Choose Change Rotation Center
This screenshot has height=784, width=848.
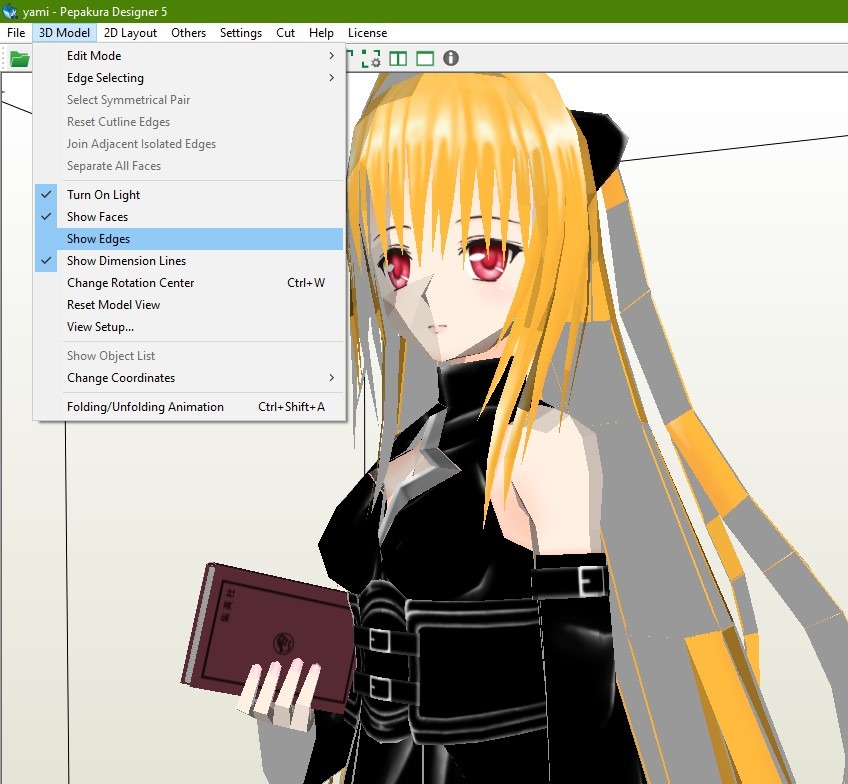pyautogui.click(x=189, y=283)
